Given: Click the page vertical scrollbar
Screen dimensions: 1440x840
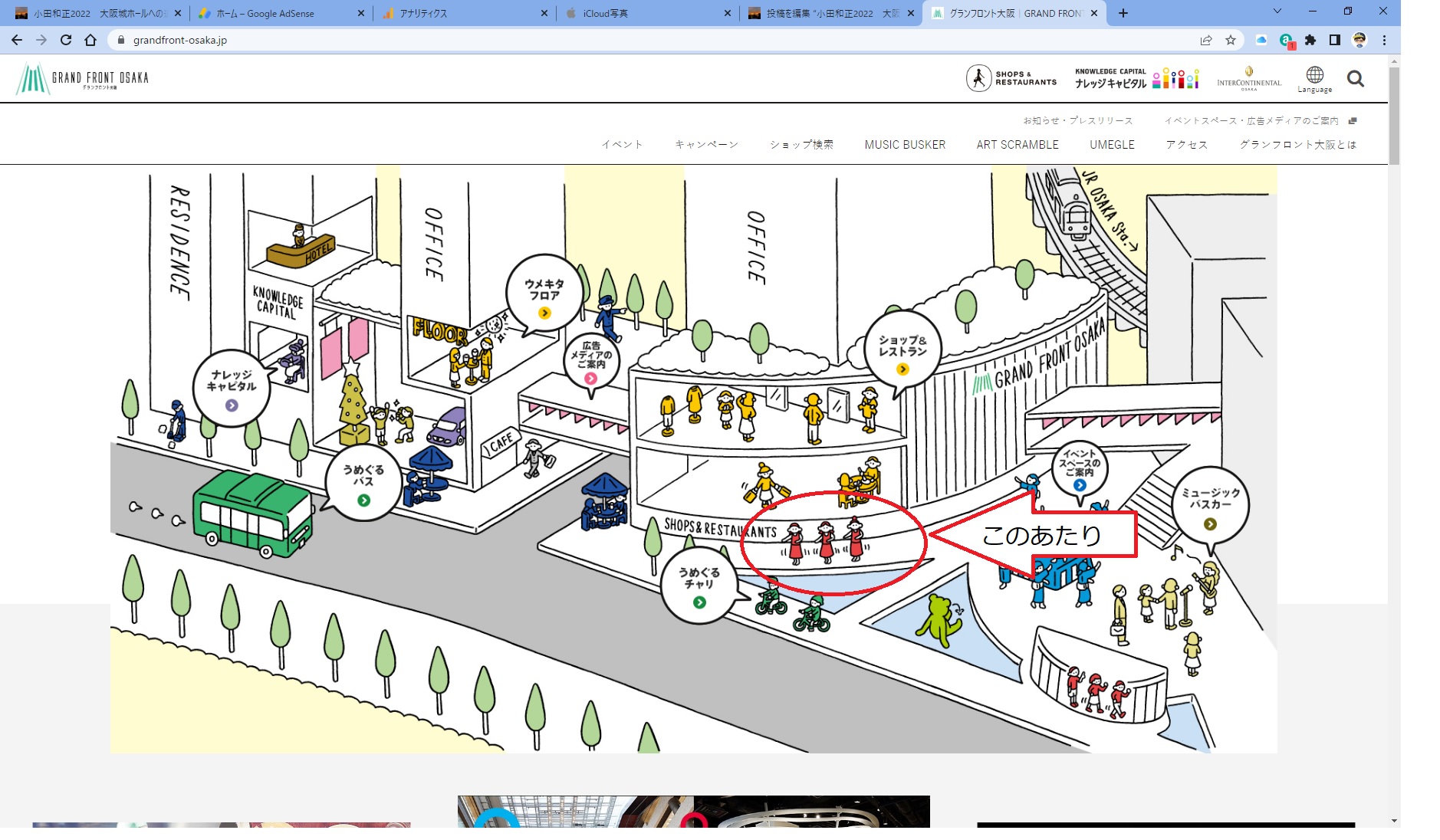Looking at the screenshot, I should (1394, 115).
